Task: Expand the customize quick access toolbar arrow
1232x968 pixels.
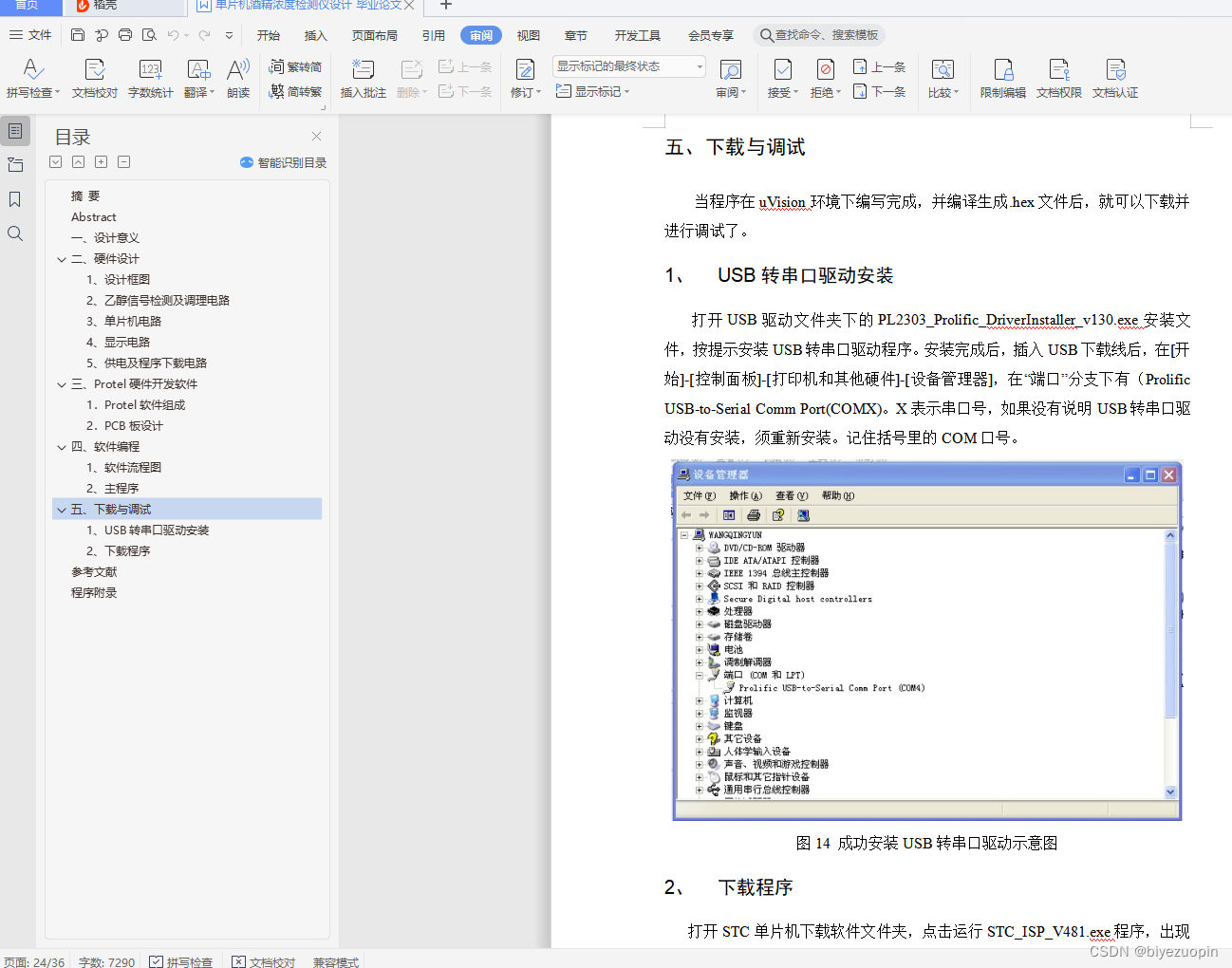Action: click(229, 35)
